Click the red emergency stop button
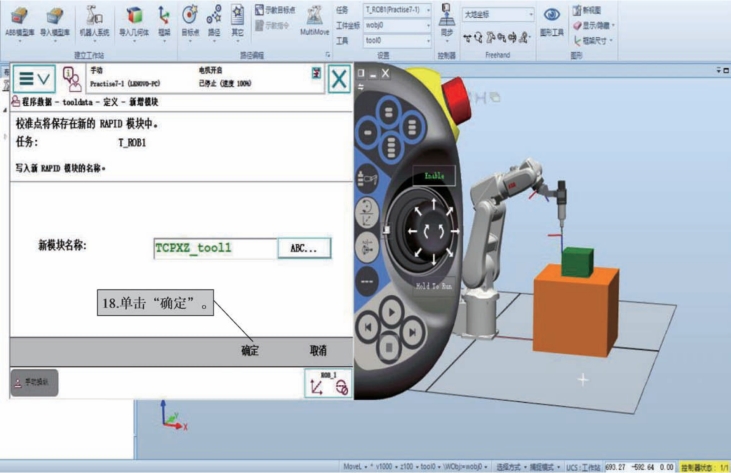The image size is (731, 473). 457,99
